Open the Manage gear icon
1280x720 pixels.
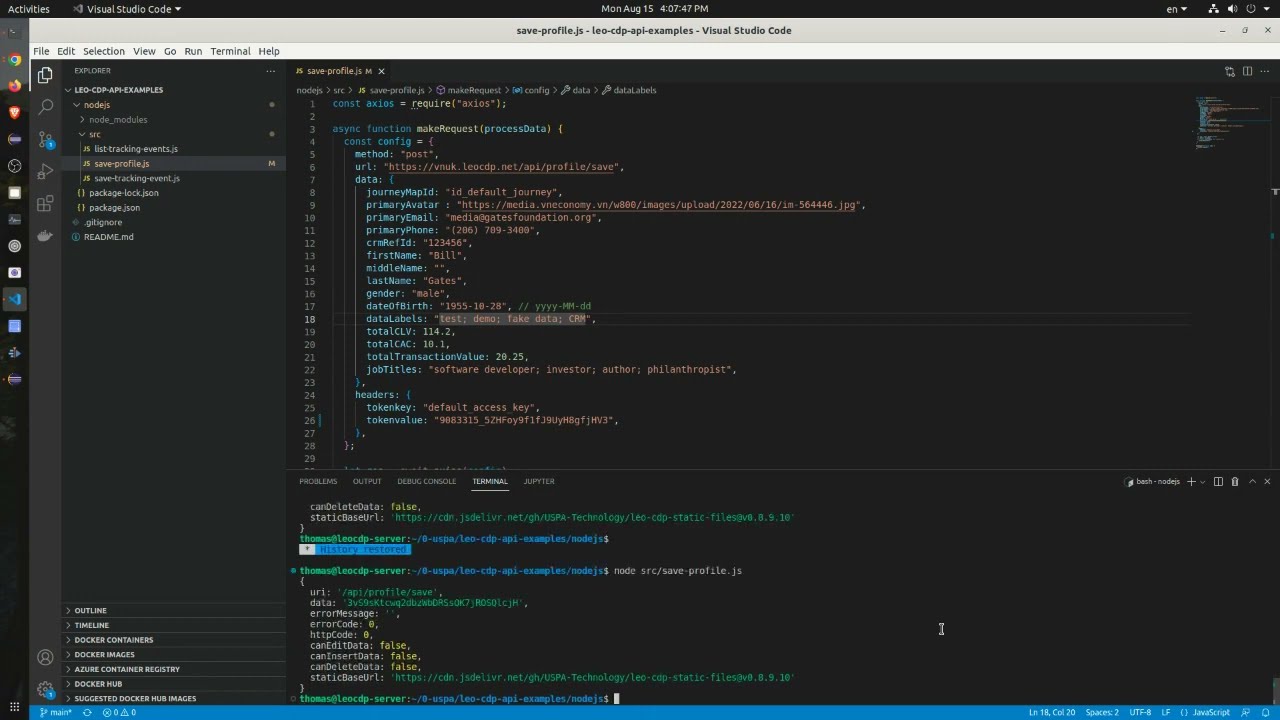click(x=45, y=689)
